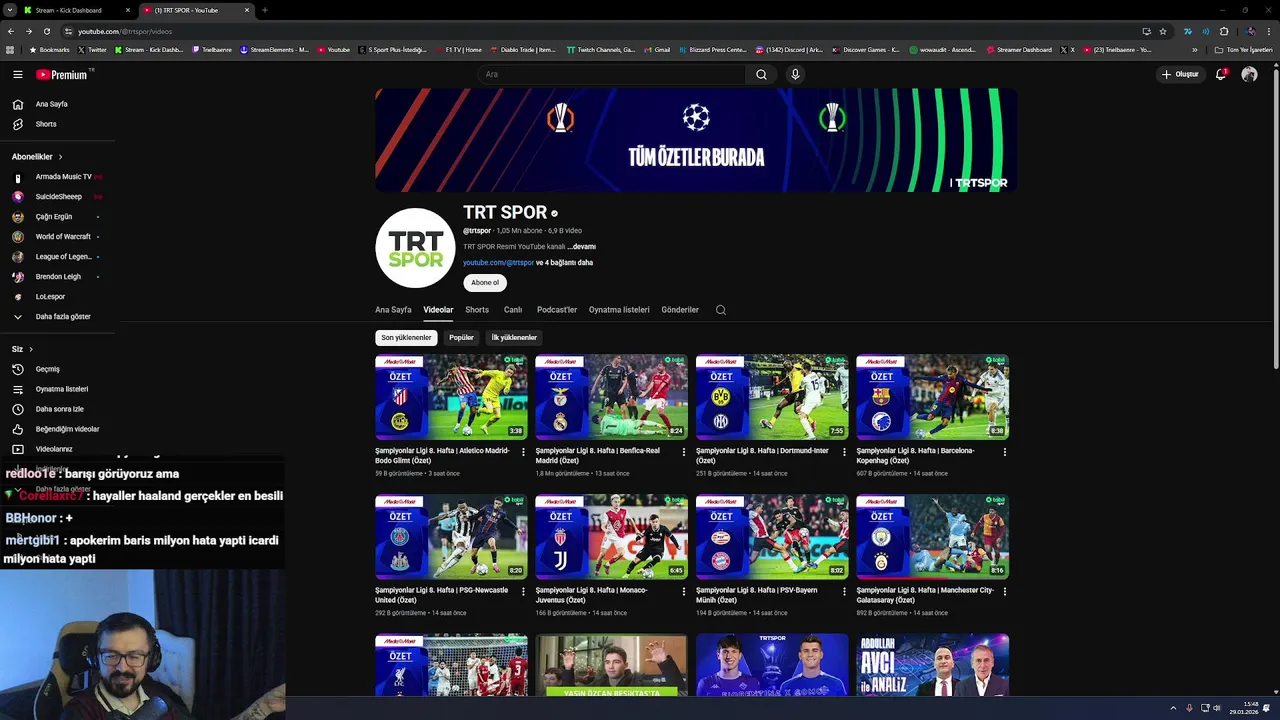Open options menu for Barcelona-Kopenhag video
The image size is (1280, 720).
coord(1005,452)
